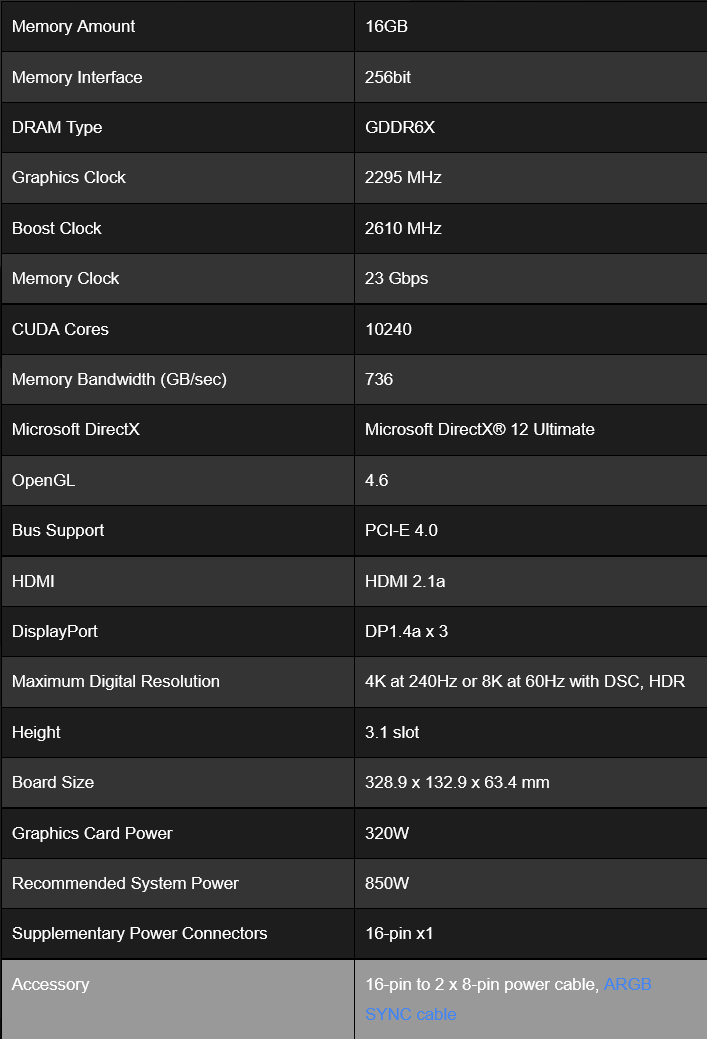707x1039 pixels.
Task: Click the Microsoft DirectX 12 Ultimate text
Action: (x=480, y=430)
